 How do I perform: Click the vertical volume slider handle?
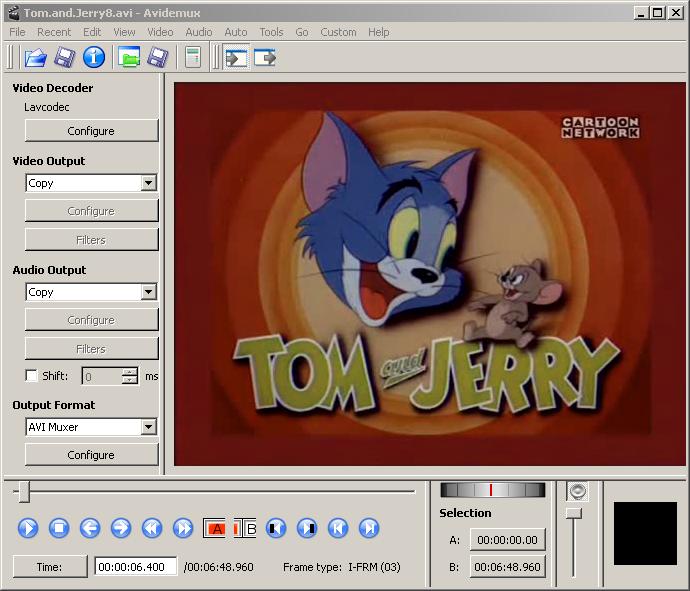(574, 513)
